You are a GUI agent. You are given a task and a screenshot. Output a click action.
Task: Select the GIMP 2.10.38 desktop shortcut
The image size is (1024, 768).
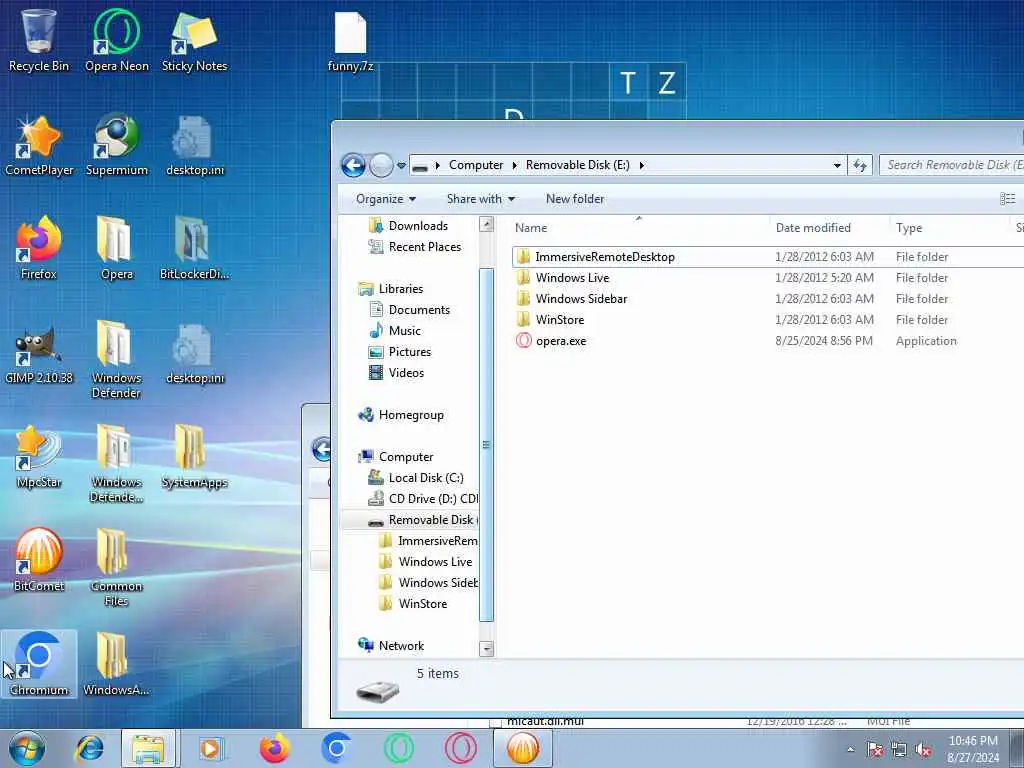39,353
